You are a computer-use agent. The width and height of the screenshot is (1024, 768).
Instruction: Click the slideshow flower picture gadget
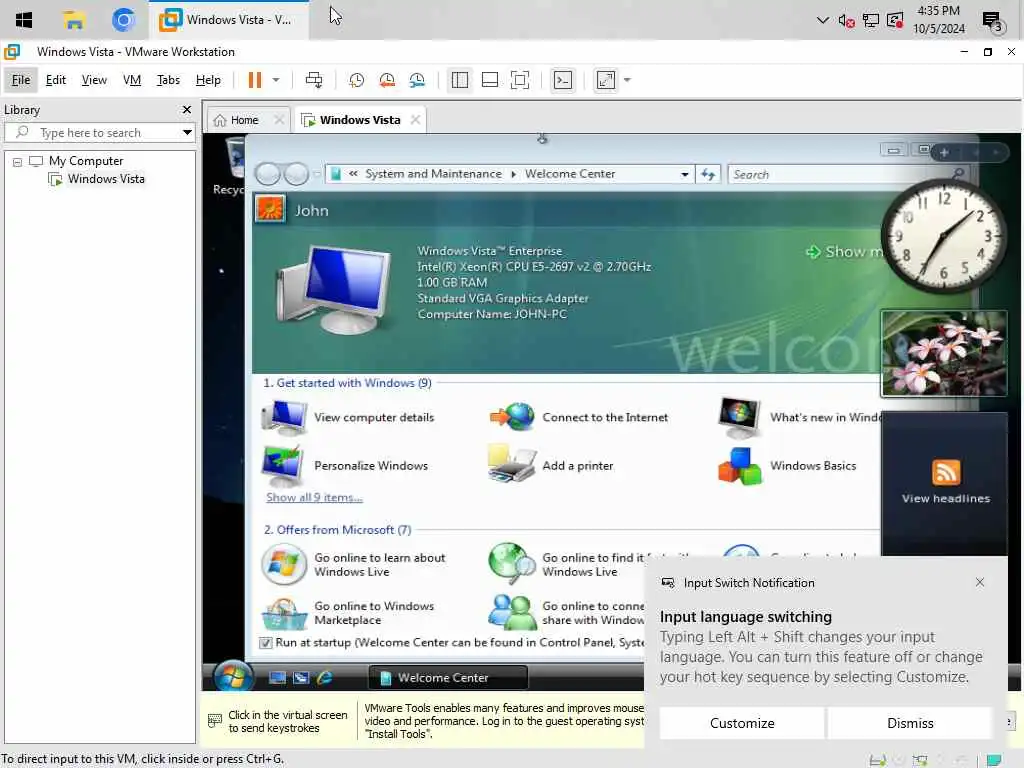[x=944, y=353]
